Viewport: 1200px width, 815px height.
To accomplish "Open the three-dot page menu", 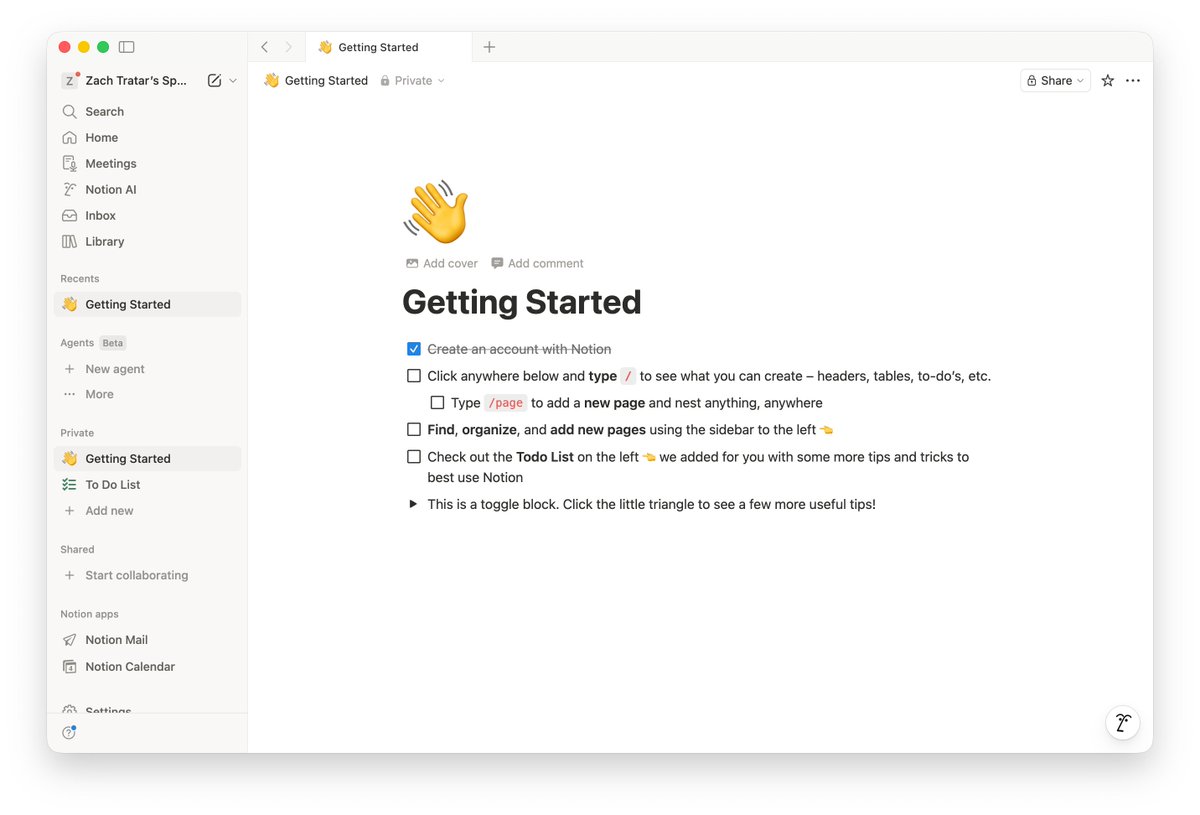I will point(1133,81).
